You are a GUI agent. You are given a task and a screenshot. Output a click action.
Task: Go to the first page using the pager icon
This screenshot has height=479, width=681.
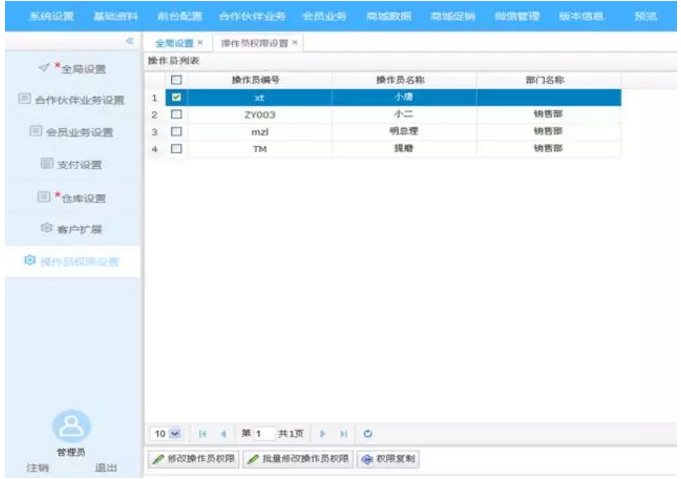click(x=202, y=434)
